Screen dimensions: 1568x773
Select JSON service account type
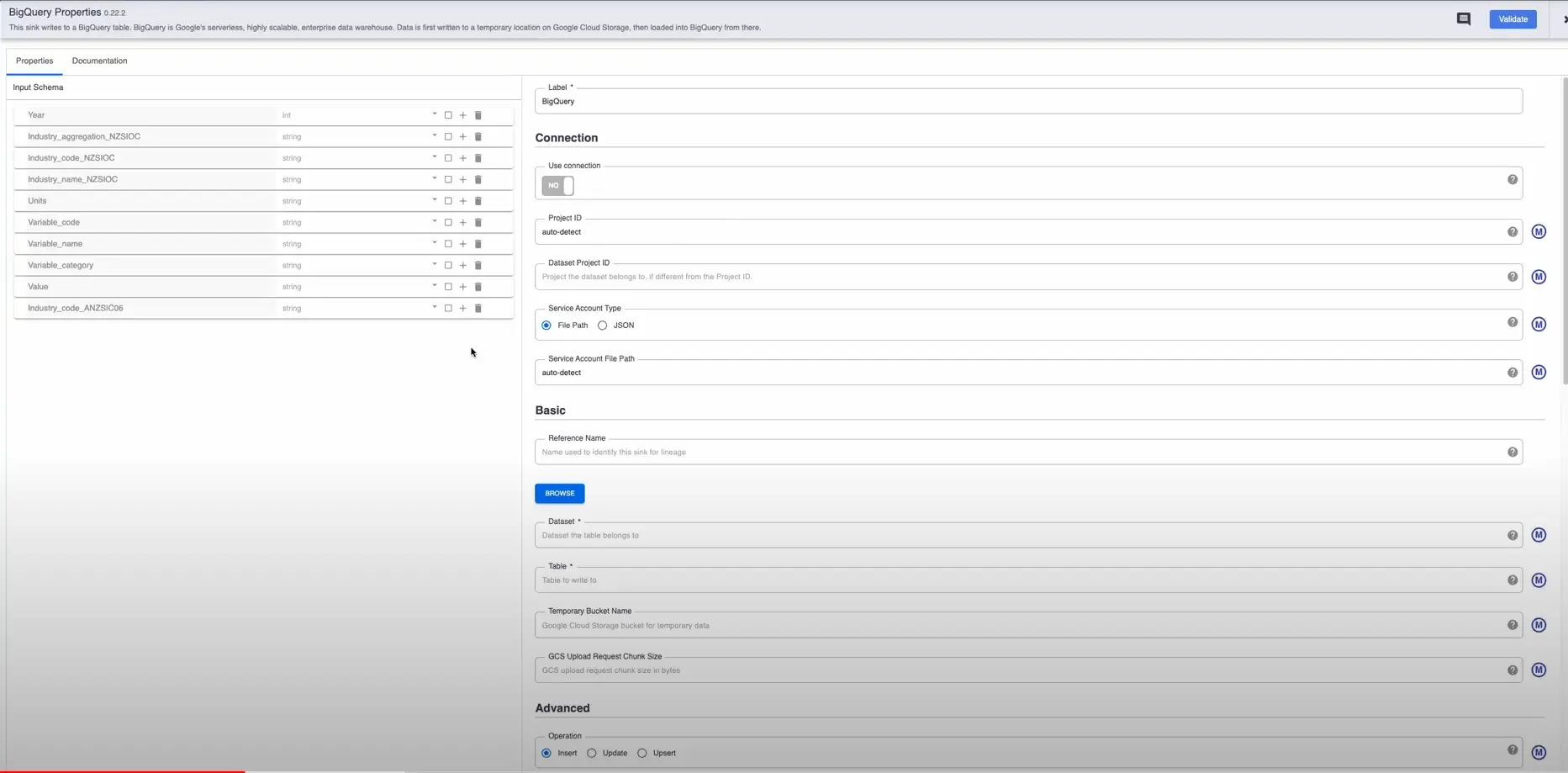(602, 326)
